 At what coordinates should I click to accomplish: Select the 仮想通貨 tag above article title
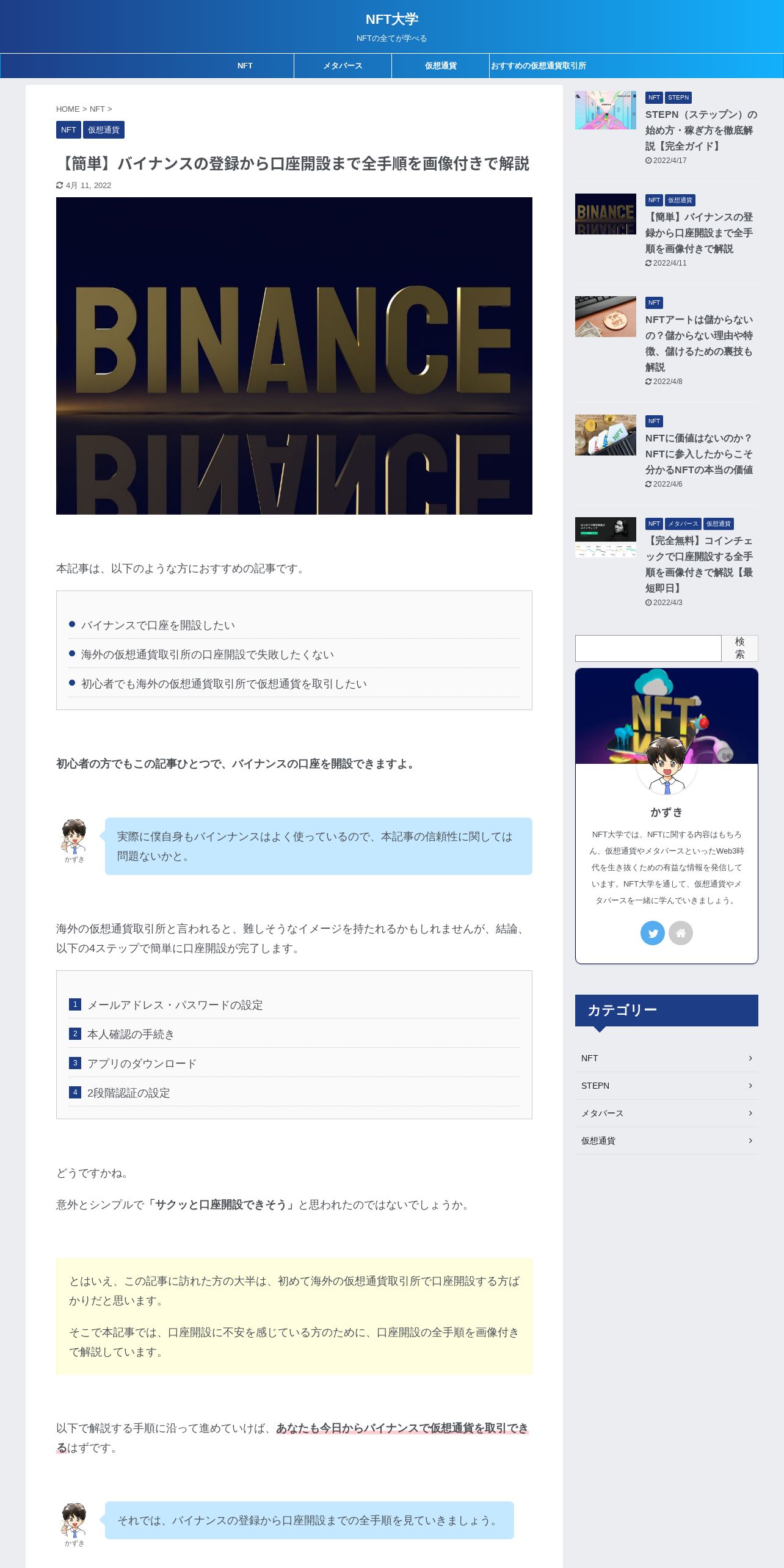104,130
